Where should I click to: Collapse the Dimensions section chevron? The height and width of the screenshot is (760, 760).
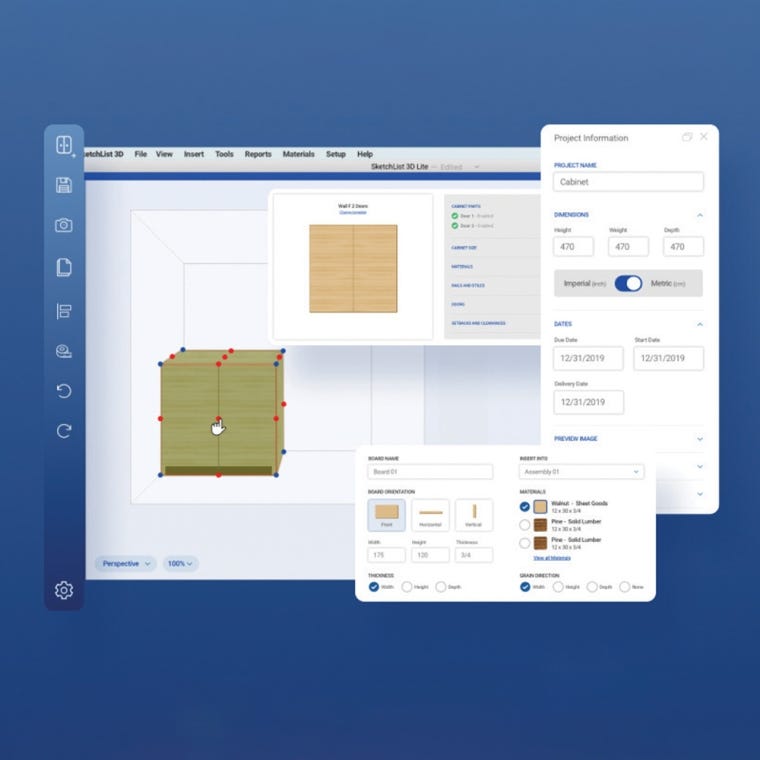pos(700,215)
